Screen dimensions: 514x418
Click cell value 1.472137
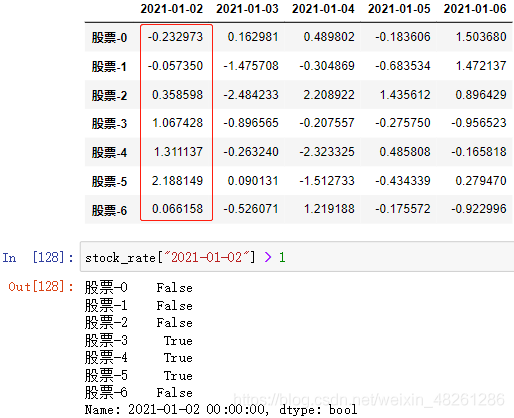click(481, 66)
